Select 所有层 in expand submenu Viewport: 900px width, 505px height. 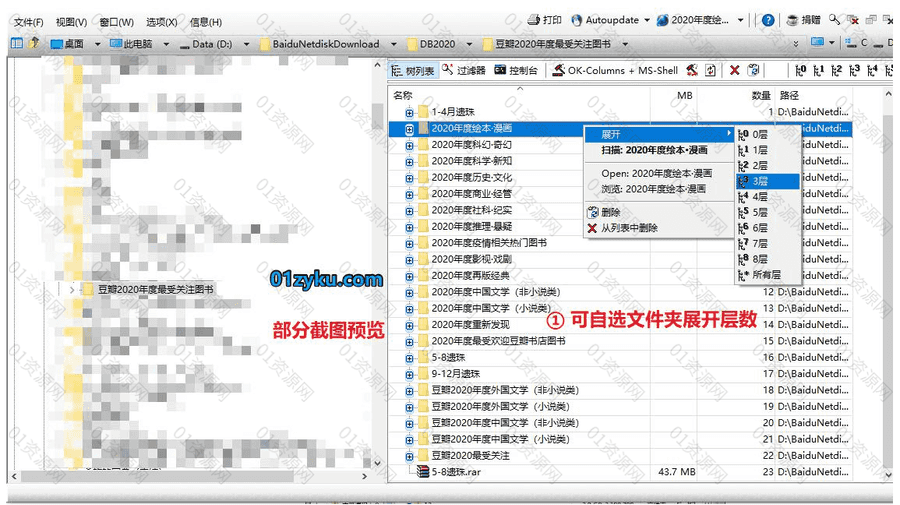[x=768, y=275]
